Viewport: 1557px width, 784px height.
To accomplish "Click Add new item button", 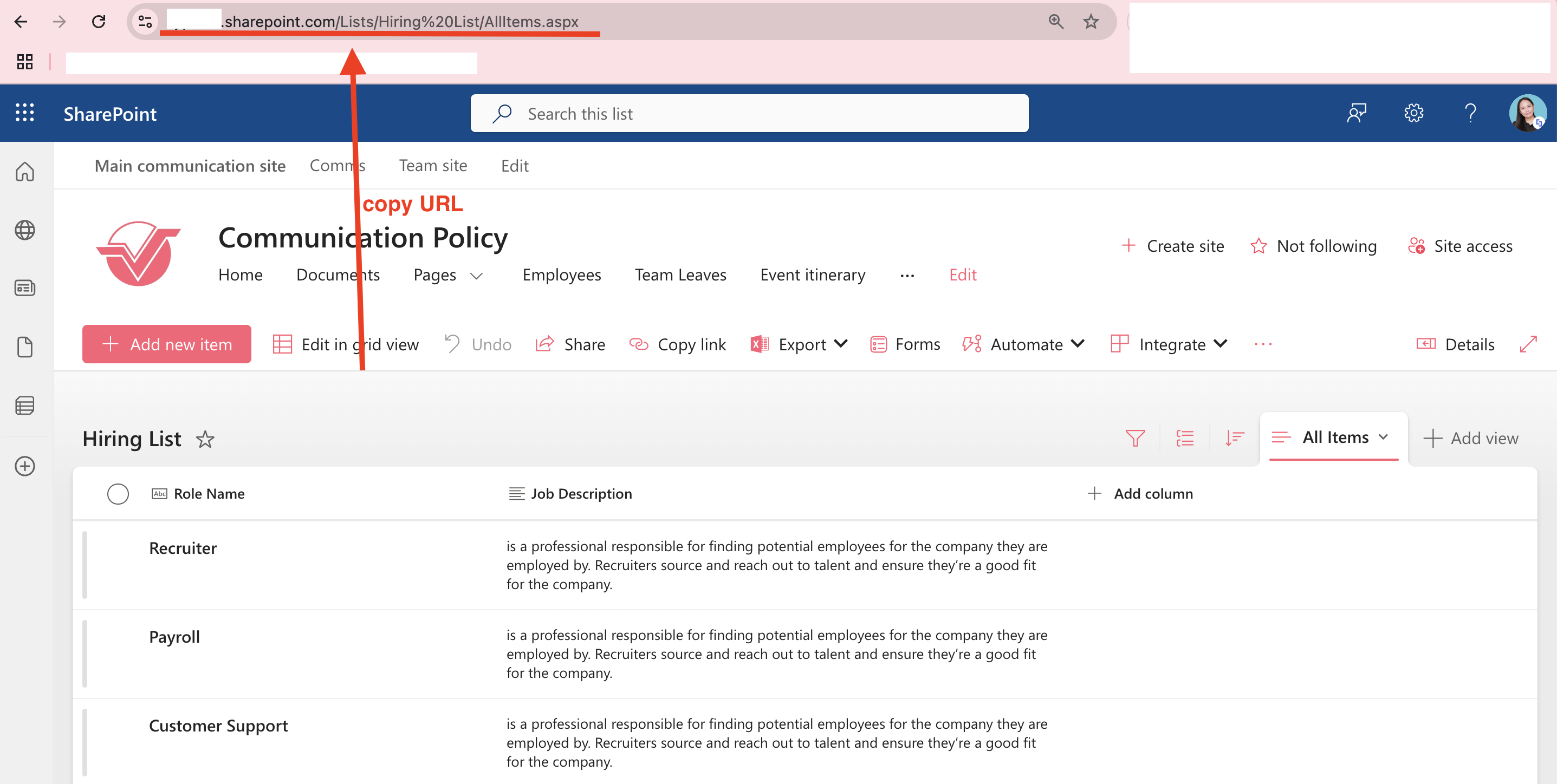I will pyautogui.click(x=167, y=344).
